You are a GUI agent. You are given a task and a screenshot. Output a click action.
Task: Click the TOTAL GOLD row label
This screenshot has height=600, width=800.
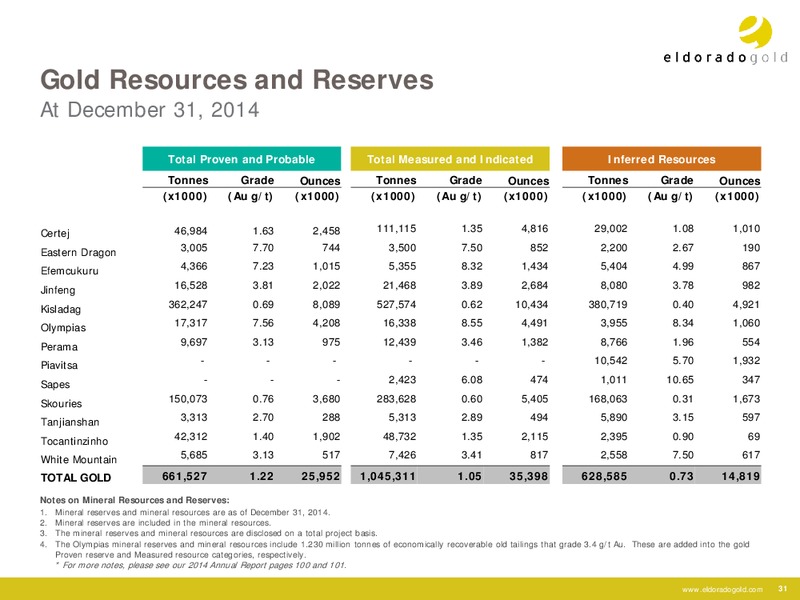[76, 478]
